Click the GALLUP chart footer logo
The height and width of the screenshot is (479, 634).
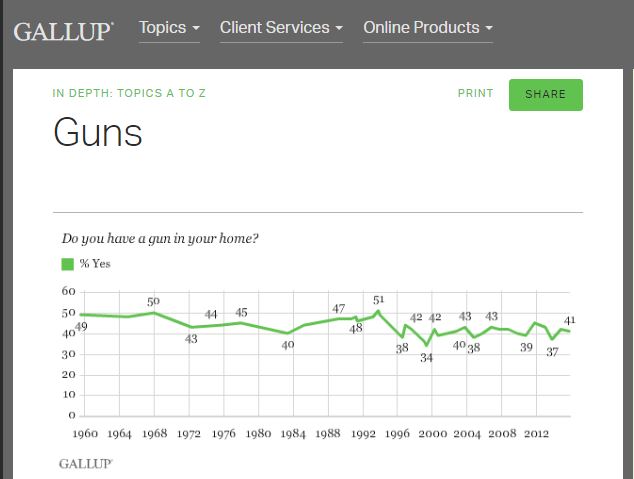point(86,464)
